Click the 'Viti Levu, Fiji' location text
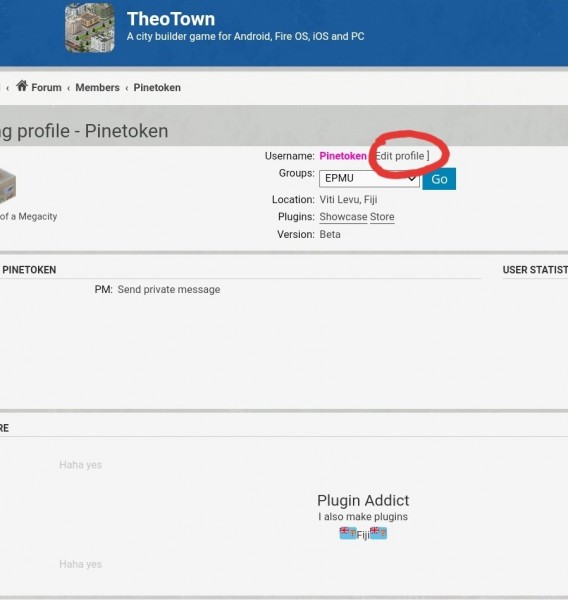This screenshot has width=568, height=600. (x=348, y=200)
